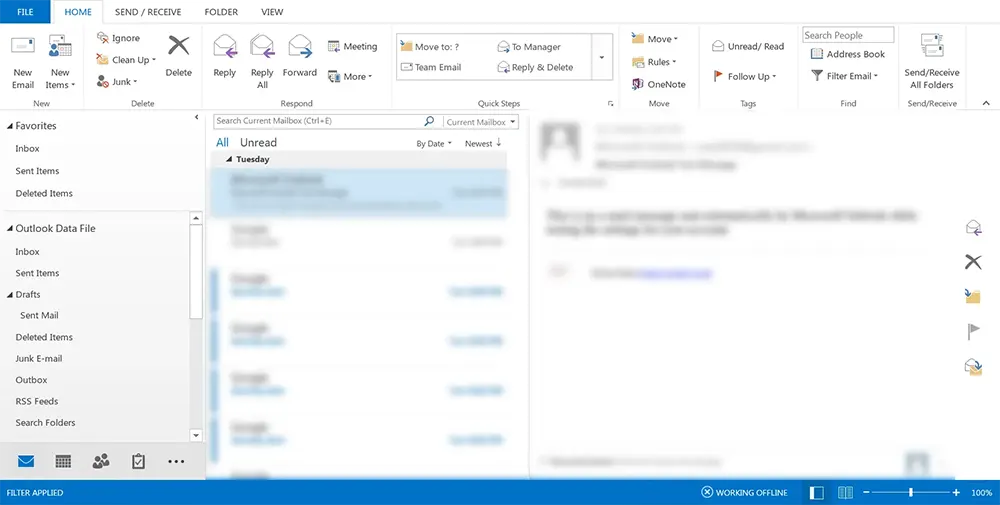Open the Quick Steps dialog launcher

pos(610,103)
